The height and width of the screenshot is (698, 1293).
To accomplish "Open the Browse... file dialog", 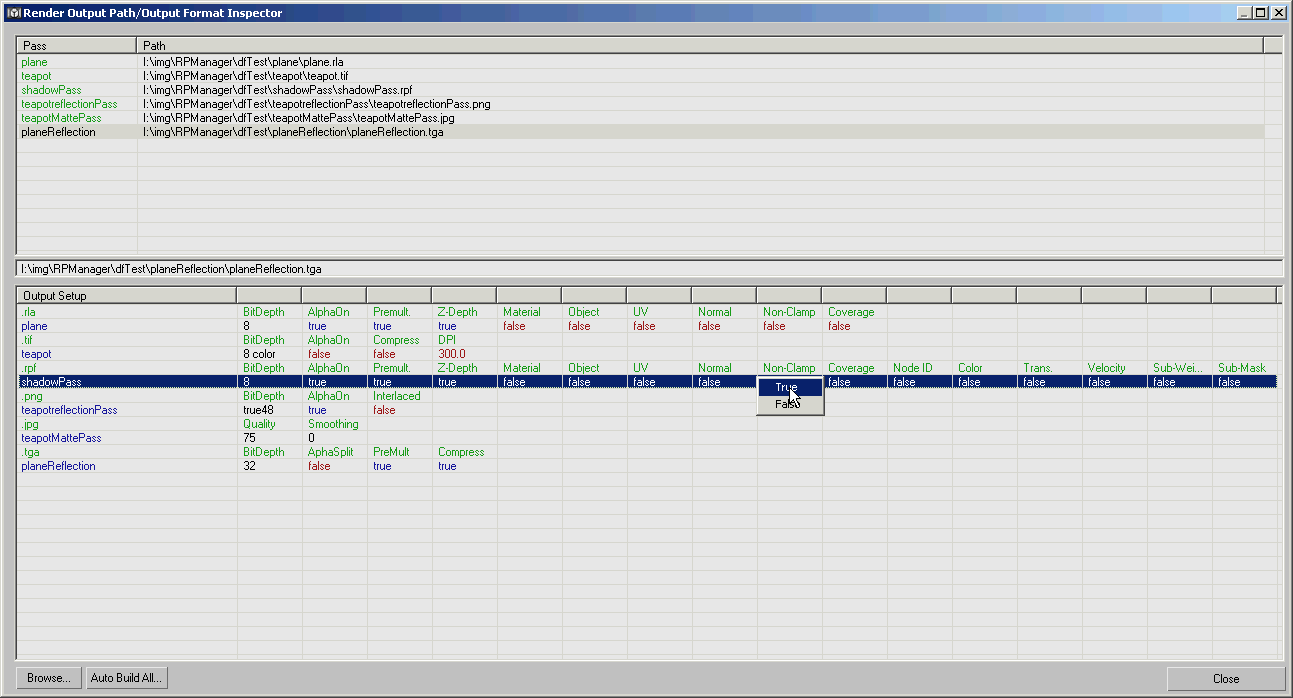I will tap(49, 678).
